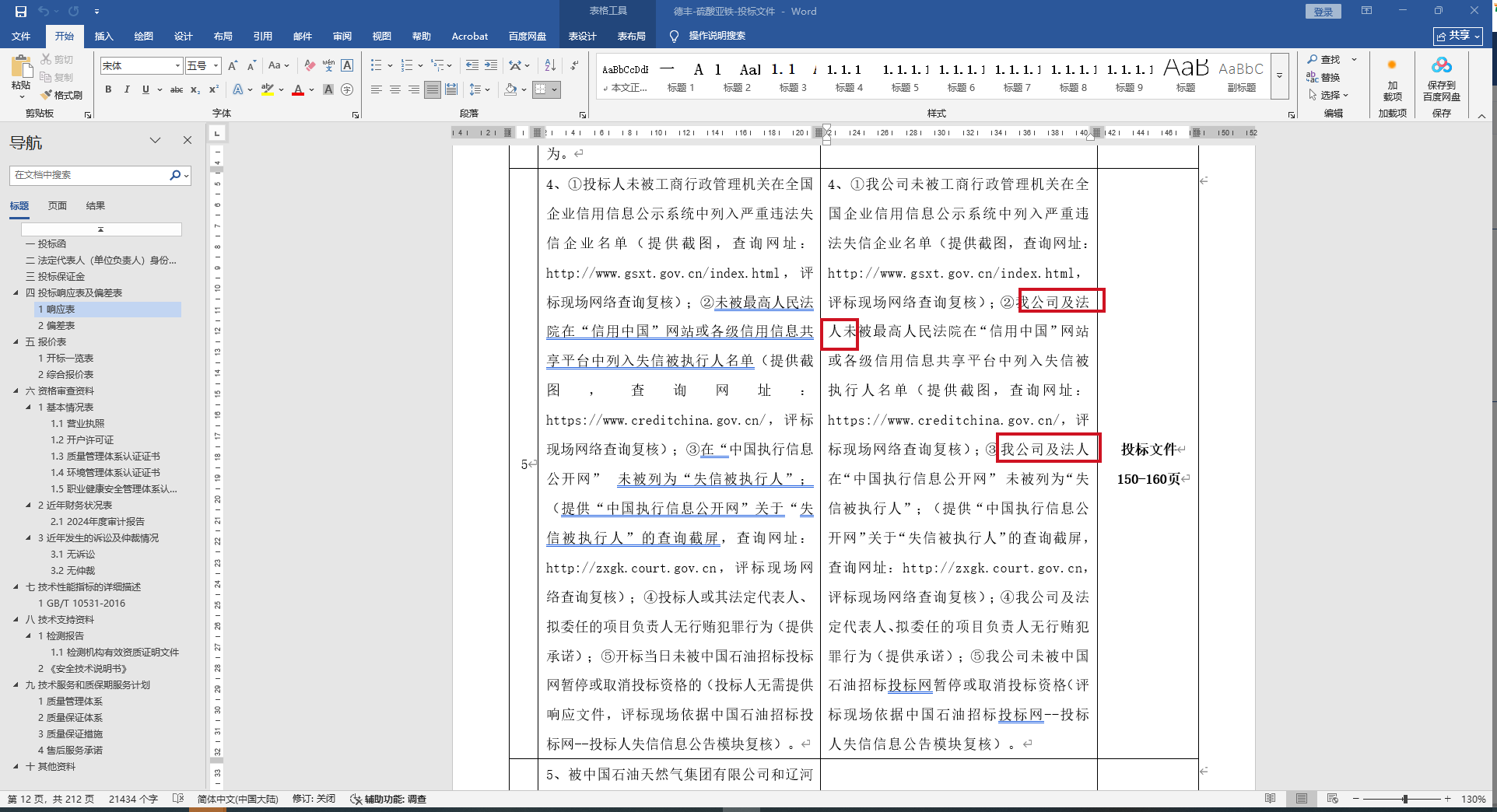Collapse the 九 技术服务和质保期服务计划 heading

click(x=16, y=685)
